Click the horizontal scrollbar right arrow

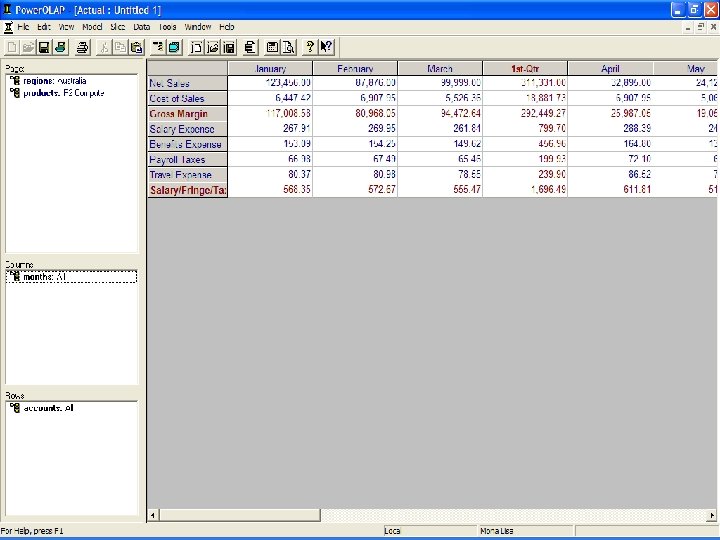713,515
